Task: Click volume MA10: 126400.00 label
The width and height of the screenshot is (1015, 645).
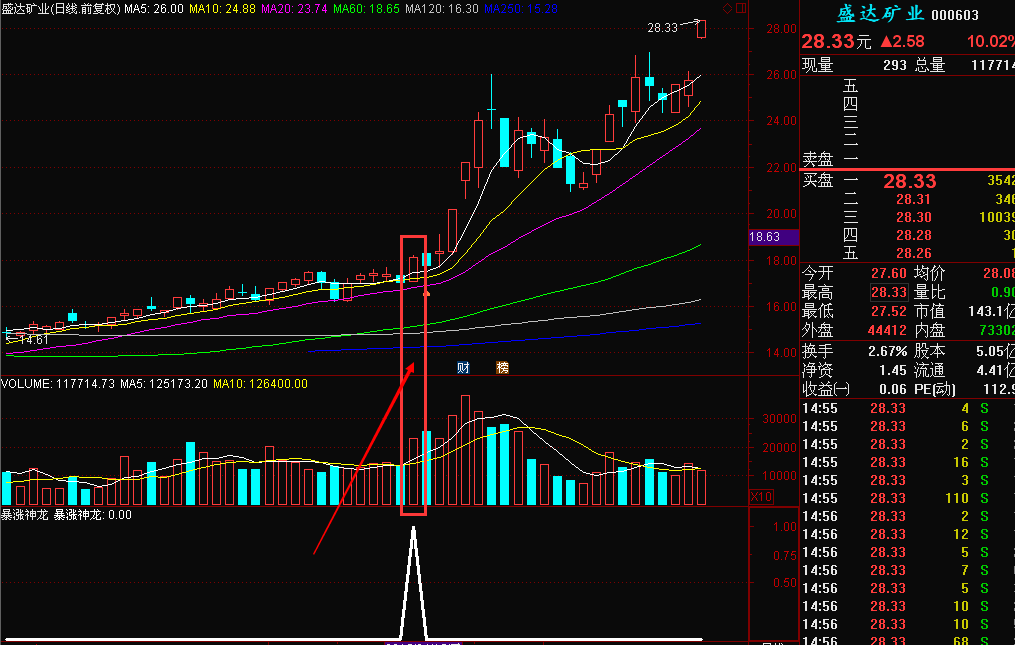Action: pyautogui.click(x=260, y=384)
